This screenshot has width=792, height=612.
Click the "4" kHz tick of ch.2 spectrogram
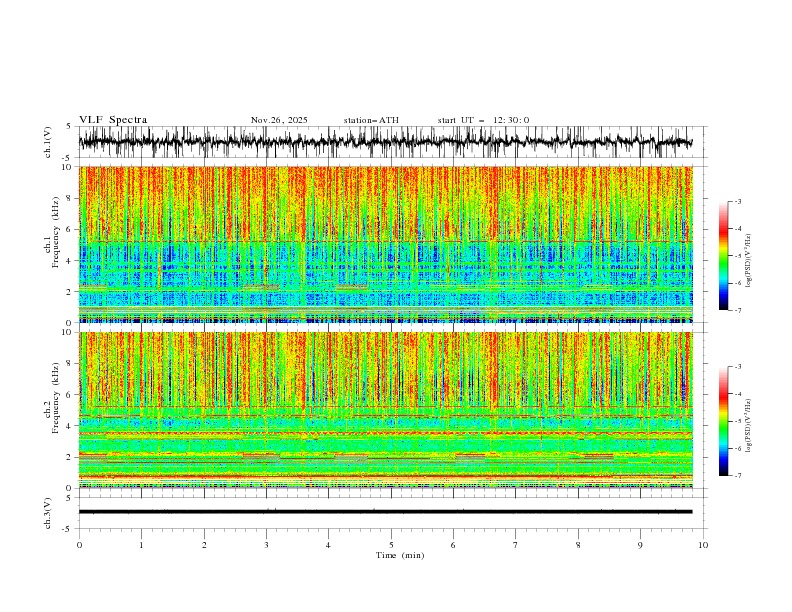[x=70, y=426]
